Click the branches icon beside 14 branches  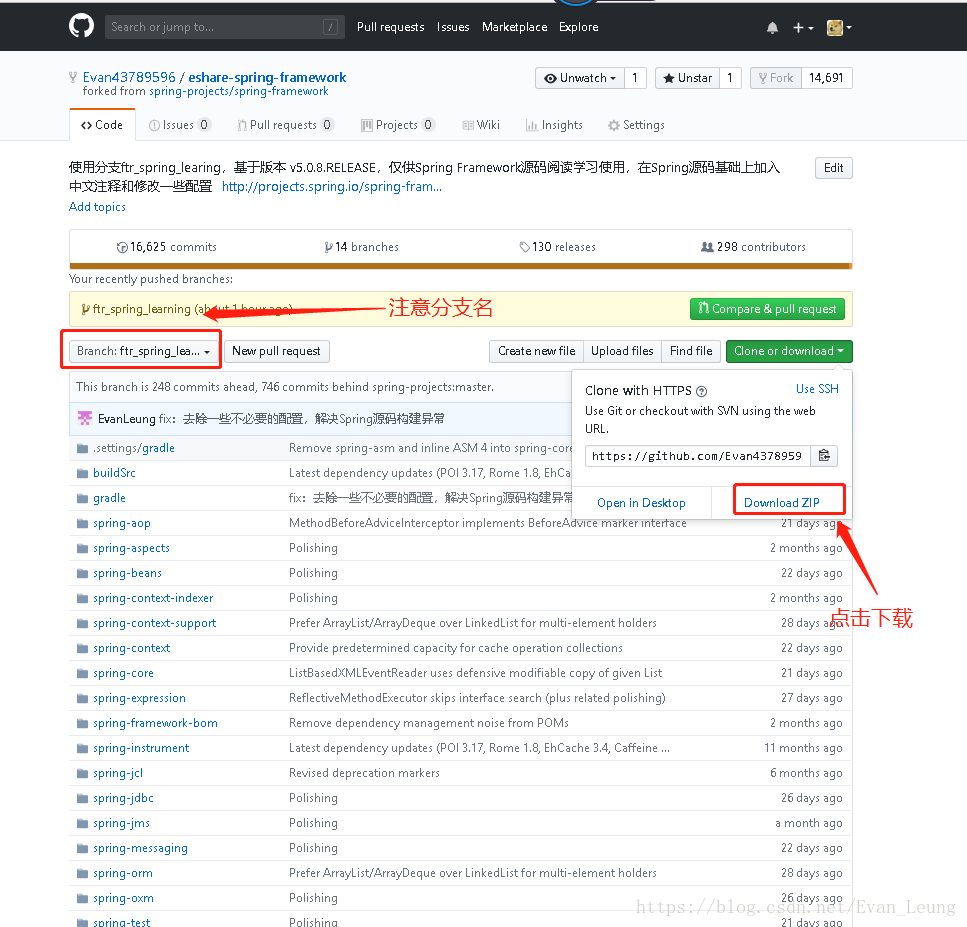pyautogui.click(x=329, y=247)
